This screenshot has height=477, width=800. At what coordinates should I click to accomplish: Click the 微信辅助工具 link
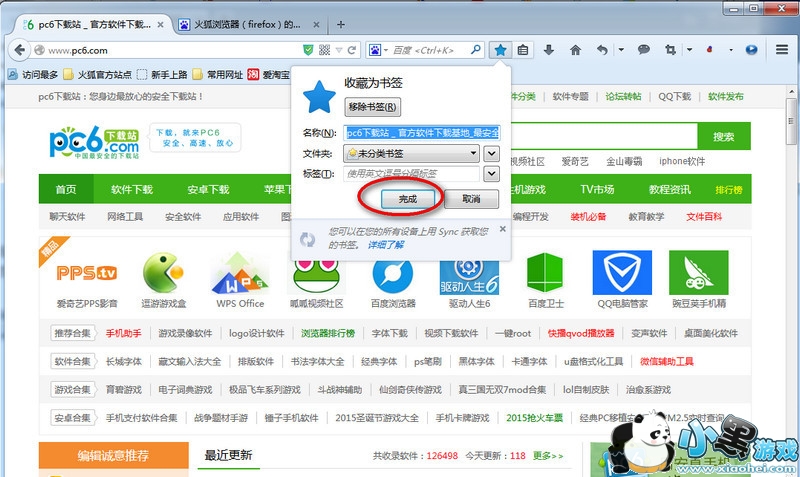pyautogui.click(x=667, y=361)
